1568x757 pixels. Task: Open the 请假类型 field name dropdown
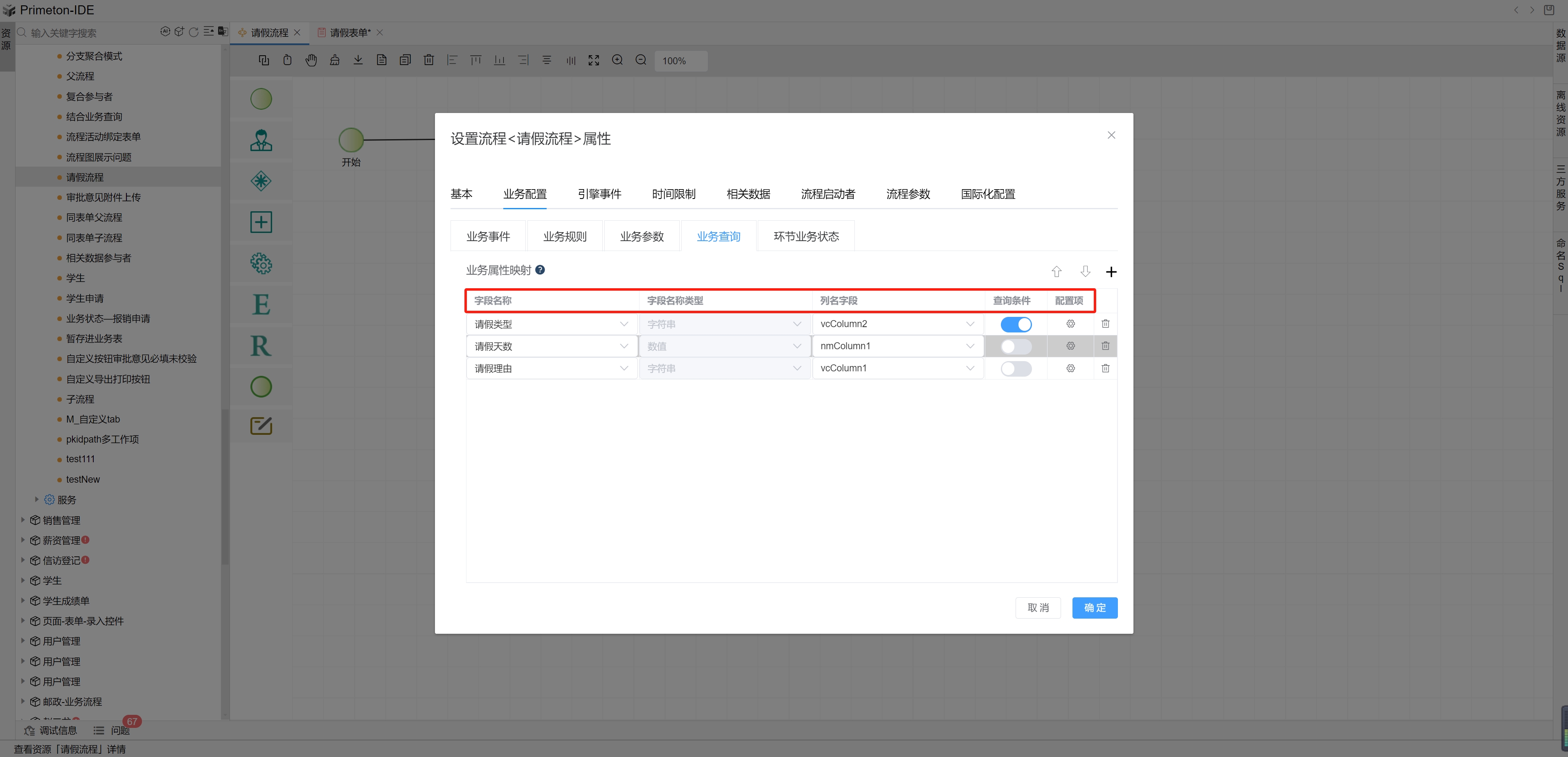pos(551,324)
